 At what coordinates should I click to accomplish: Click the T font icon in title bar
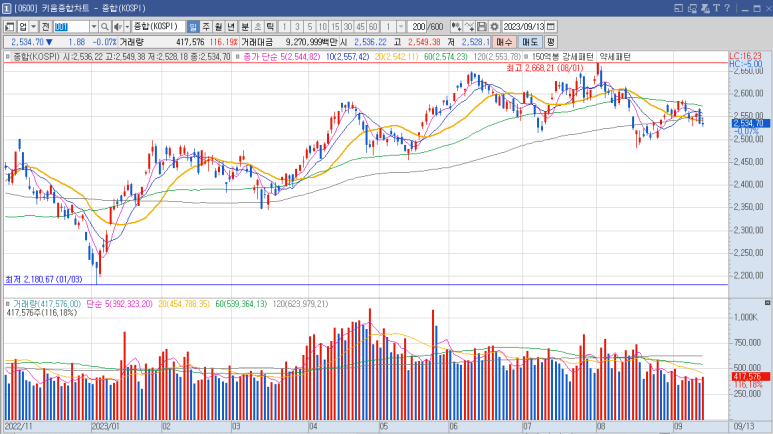[716, 8]
